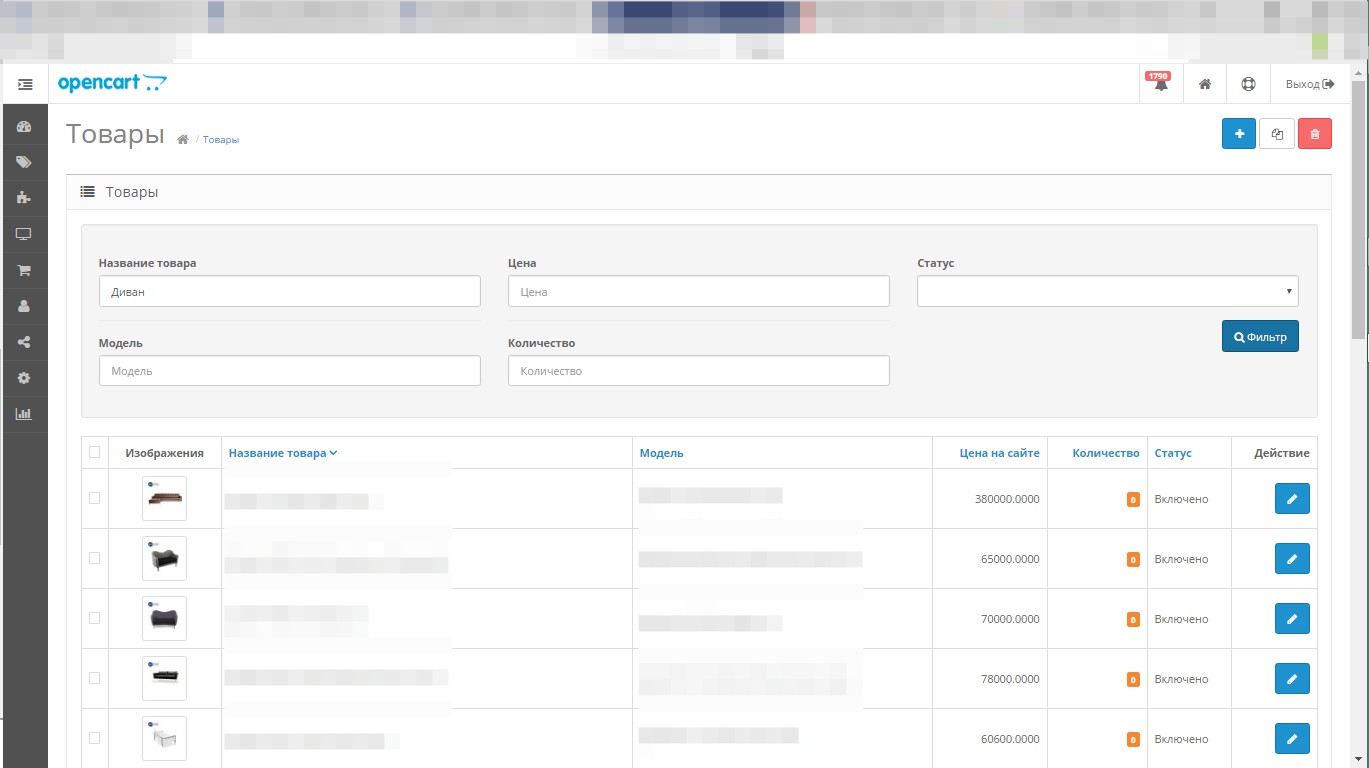The width and height of the screenshot is (1369, 768).
Task: Edit the product priced 60600.0000
Action: pos(1292,739)
